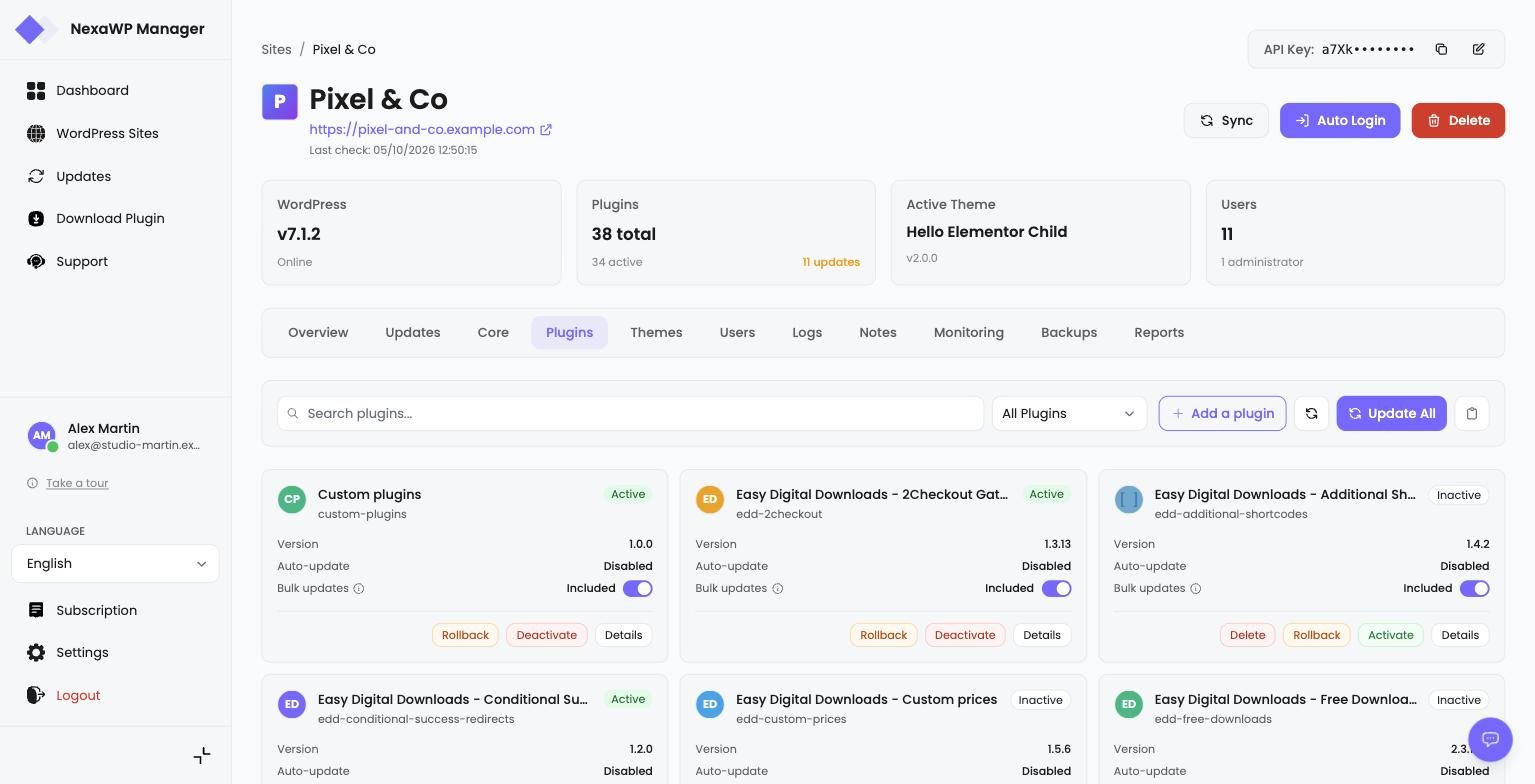
Task: Click the Search plugins field
Action: 631,413
